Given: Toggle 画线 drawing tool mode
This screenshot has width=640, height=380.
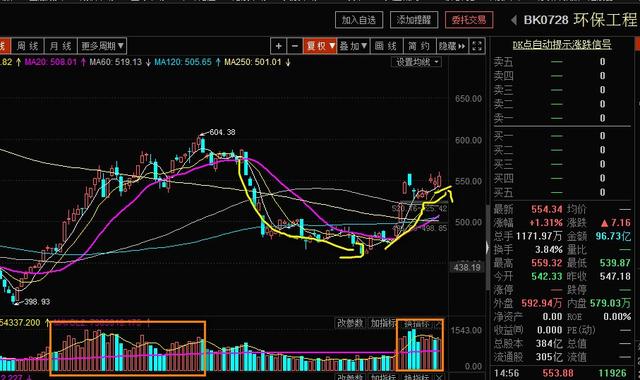Looking at the screenshot, I should [386, 46].
